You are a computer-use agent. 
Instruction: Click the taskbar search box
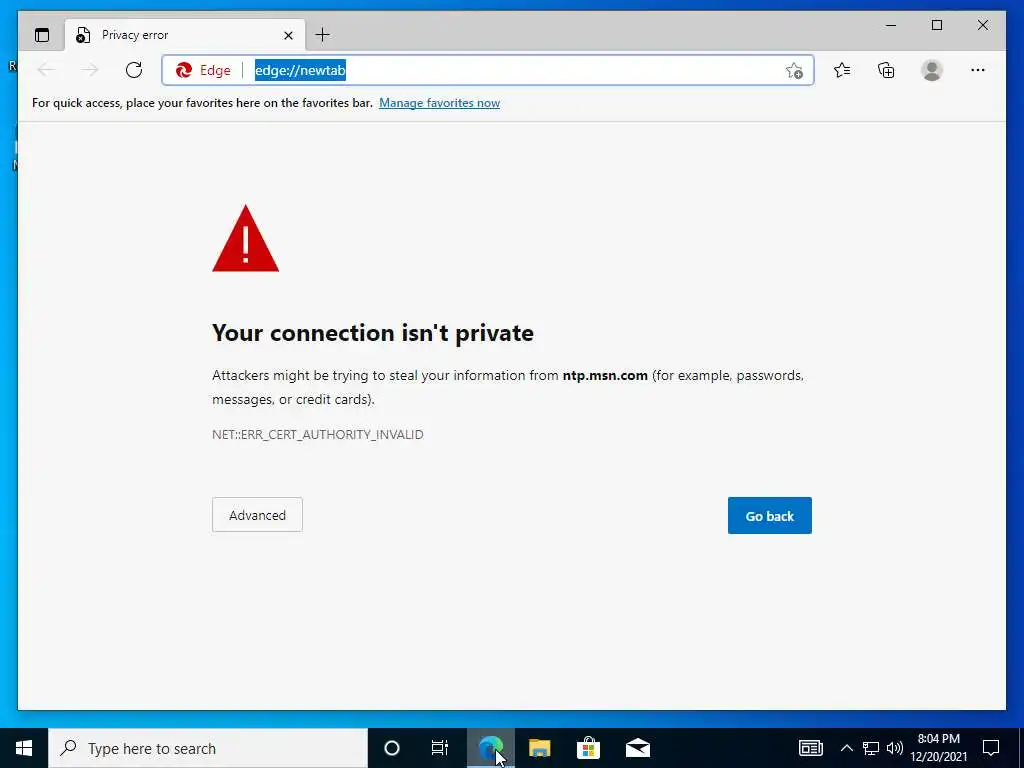(208, 748)
